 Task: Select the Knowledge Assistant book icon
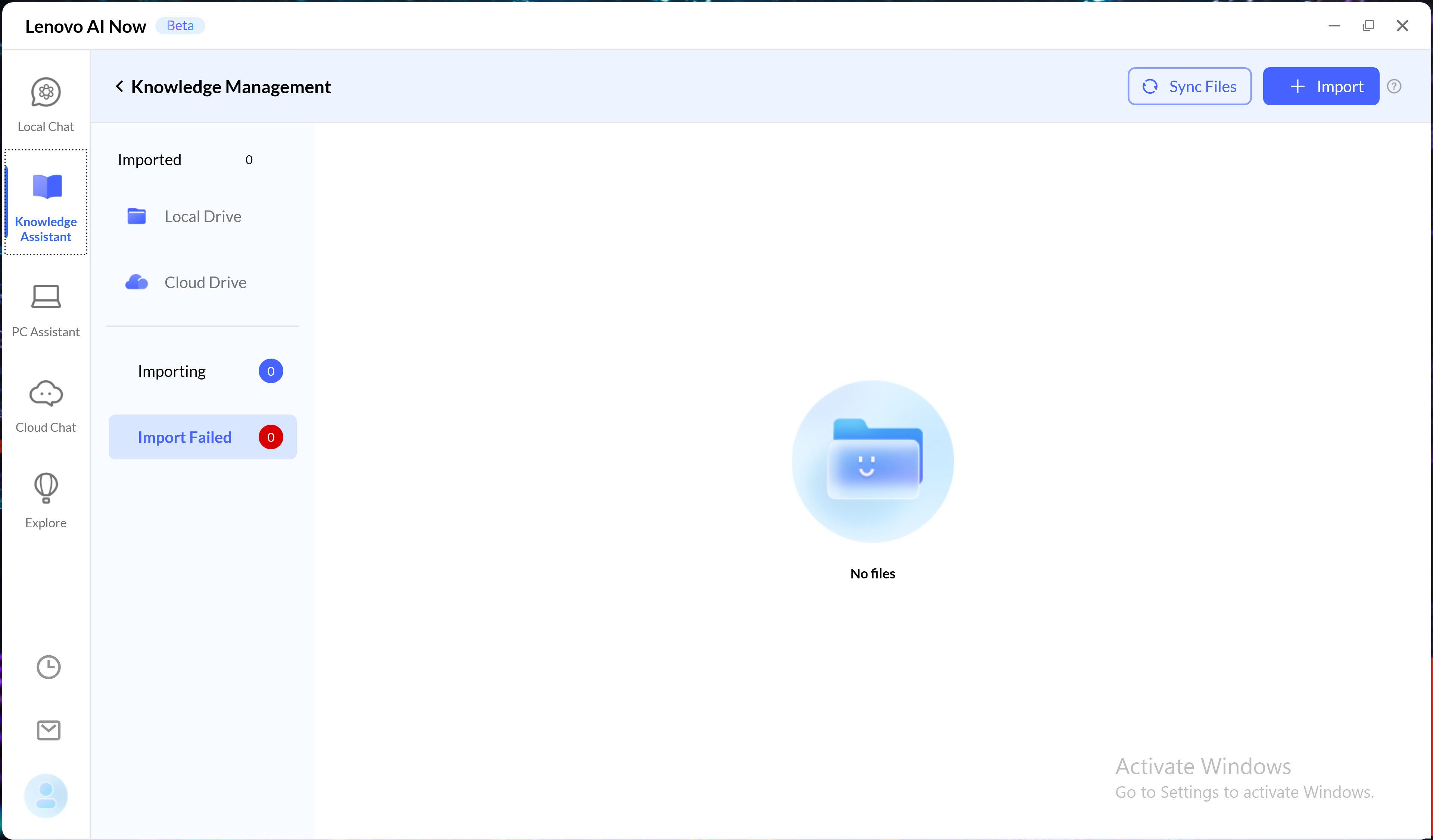(47, 187)
